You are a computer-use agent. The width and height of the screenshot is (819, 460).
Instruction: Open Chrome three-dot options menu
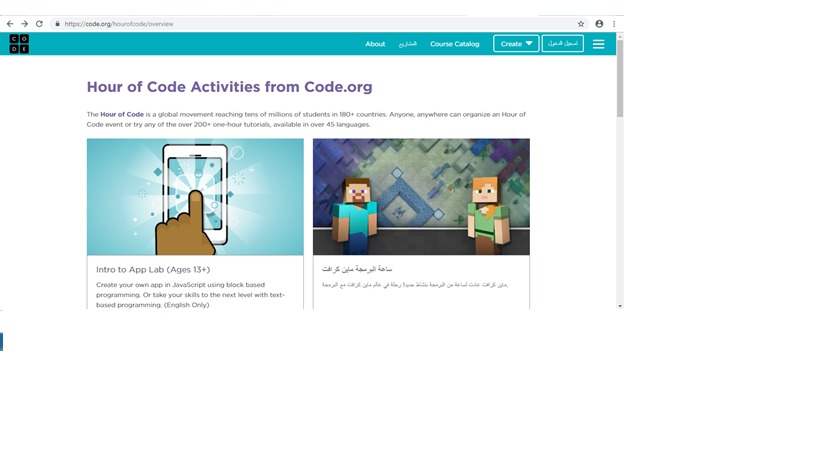(614, 24)
